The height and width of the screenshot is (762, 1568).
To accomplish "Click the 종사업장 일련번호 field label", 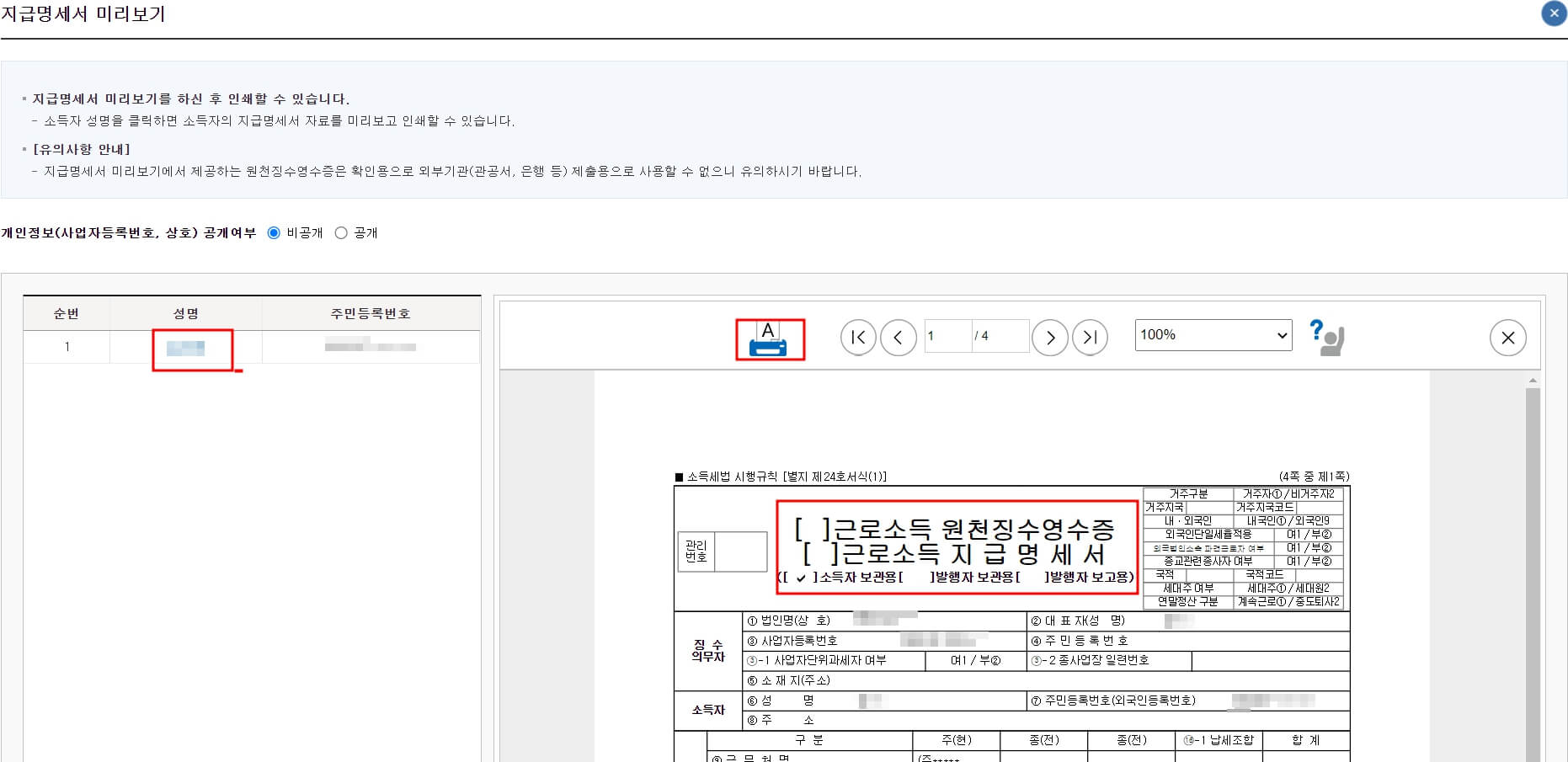I will [1090, 661].
